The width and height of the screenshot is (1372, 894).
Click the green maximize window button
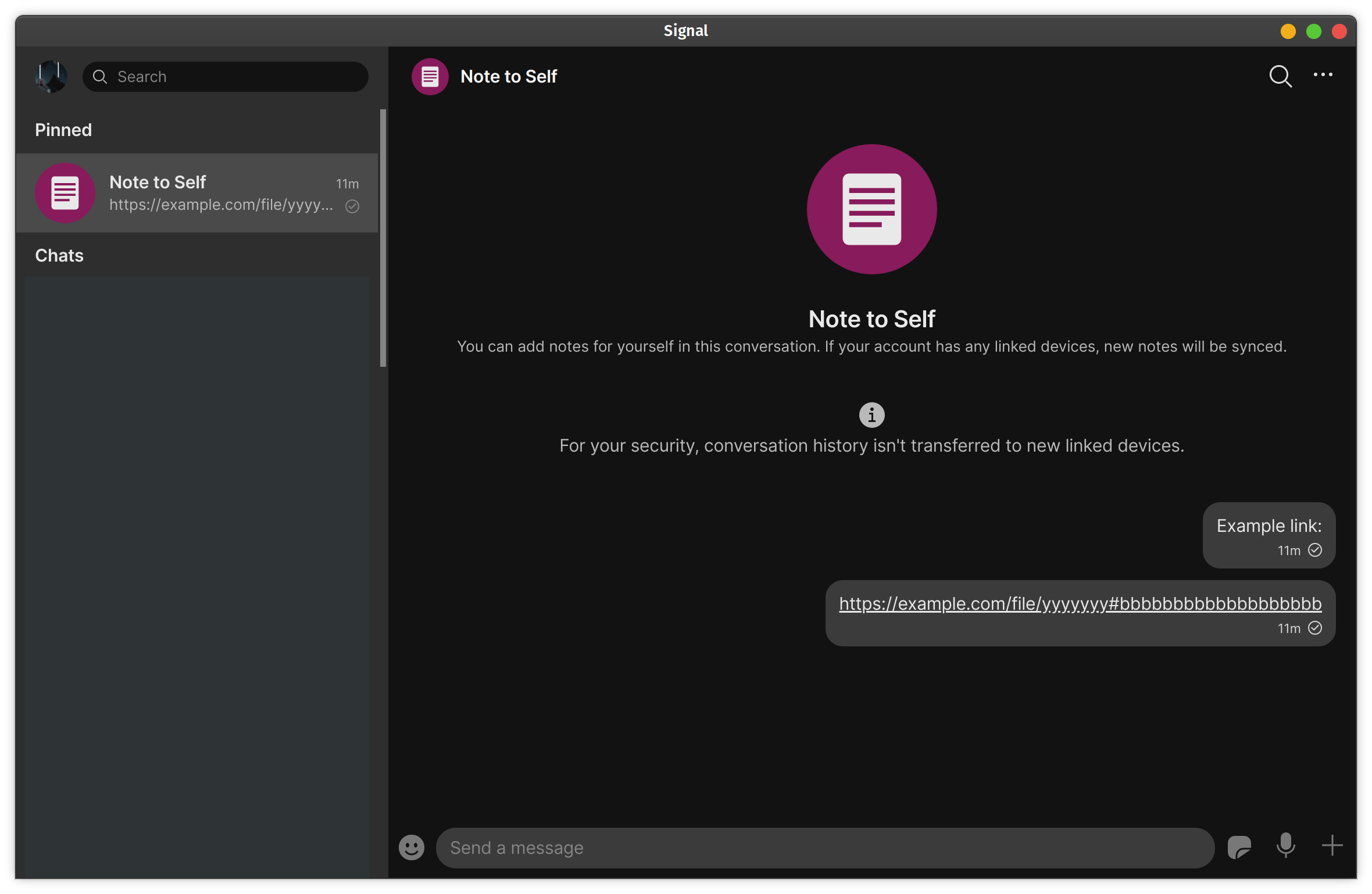1313,31
